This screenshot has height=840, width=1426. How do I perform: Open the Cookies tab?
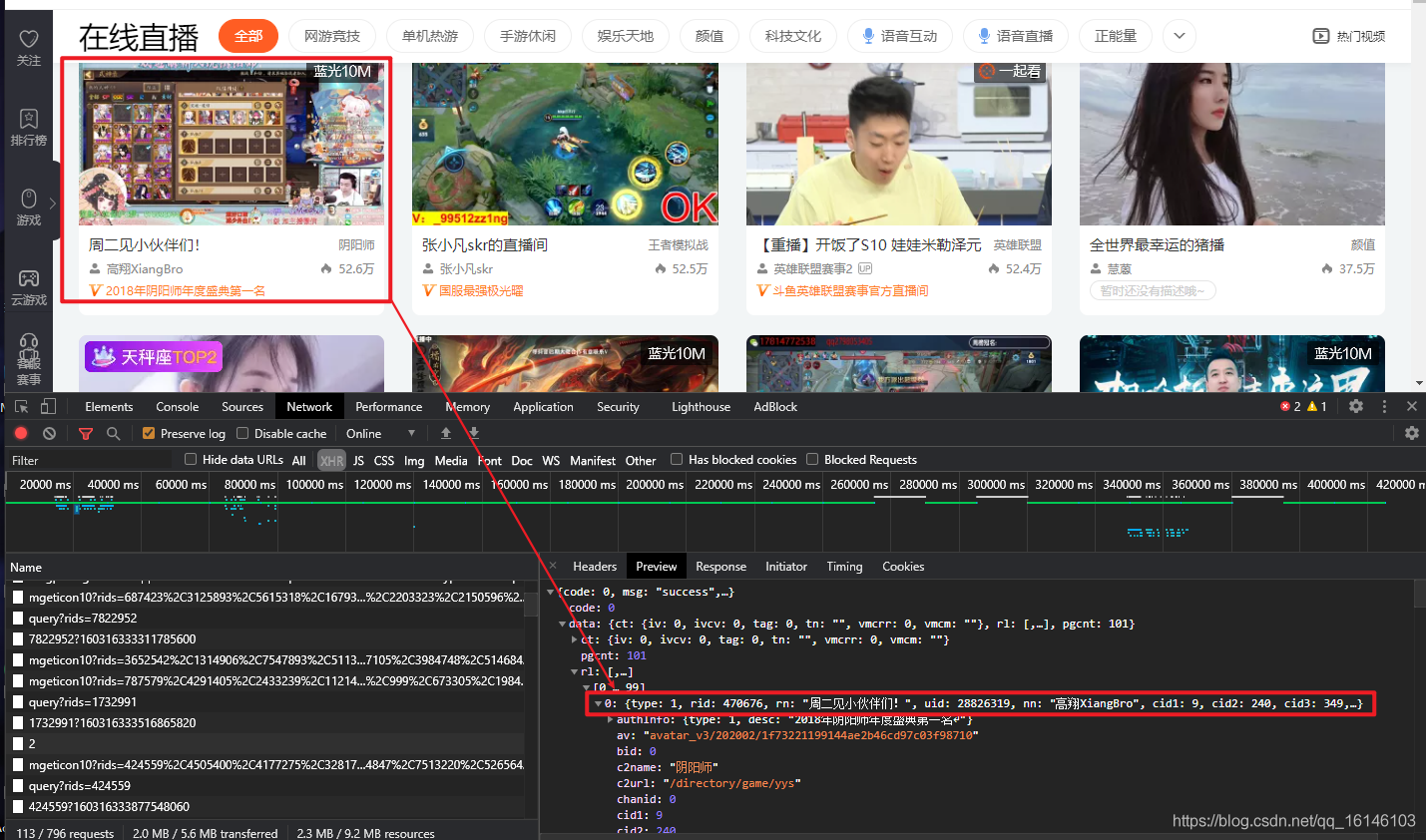click(903, 566)
